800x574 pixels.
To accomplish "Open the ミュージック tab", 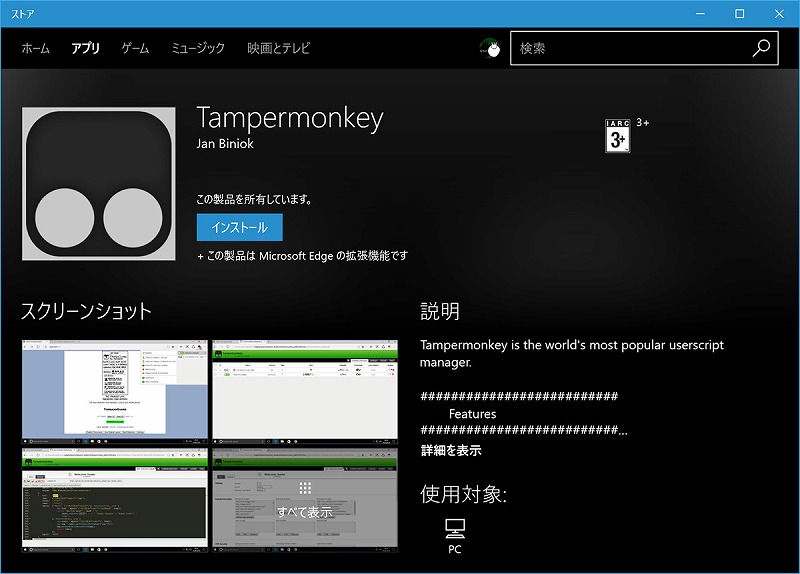I will pos(198,48).
